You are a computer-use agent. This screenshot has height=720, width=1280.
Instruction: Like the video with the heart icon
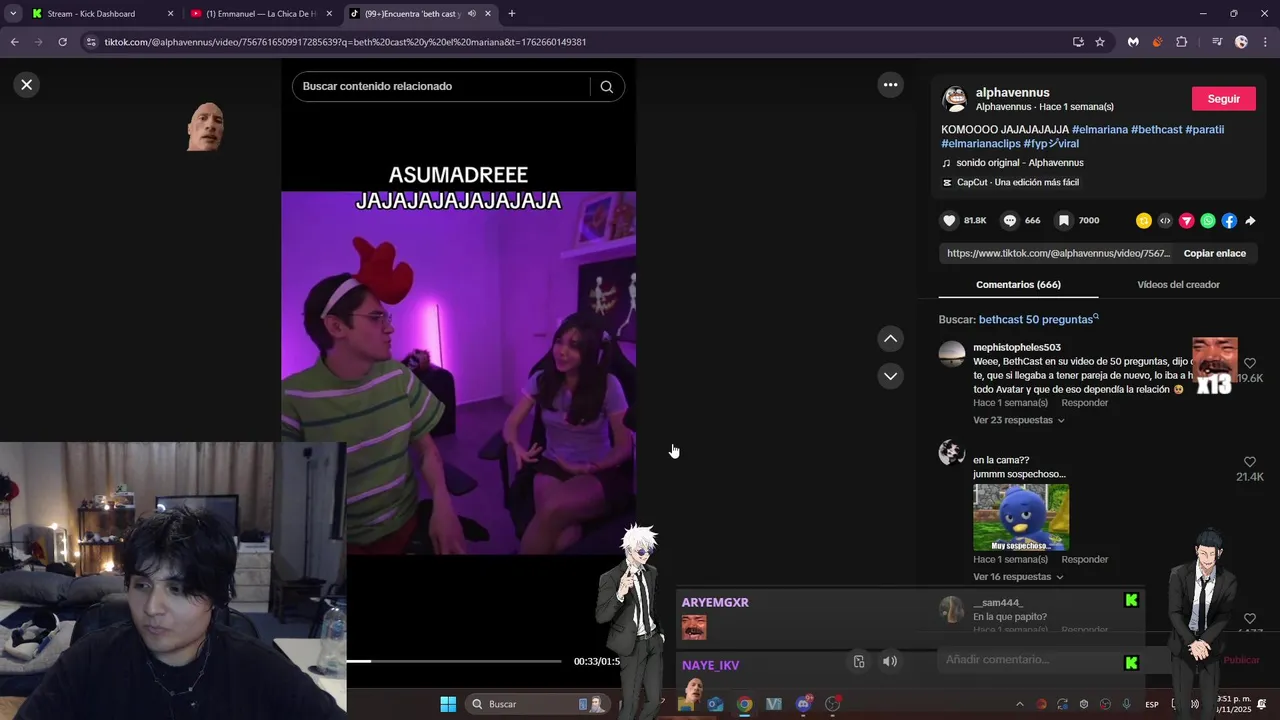[949, 221]
